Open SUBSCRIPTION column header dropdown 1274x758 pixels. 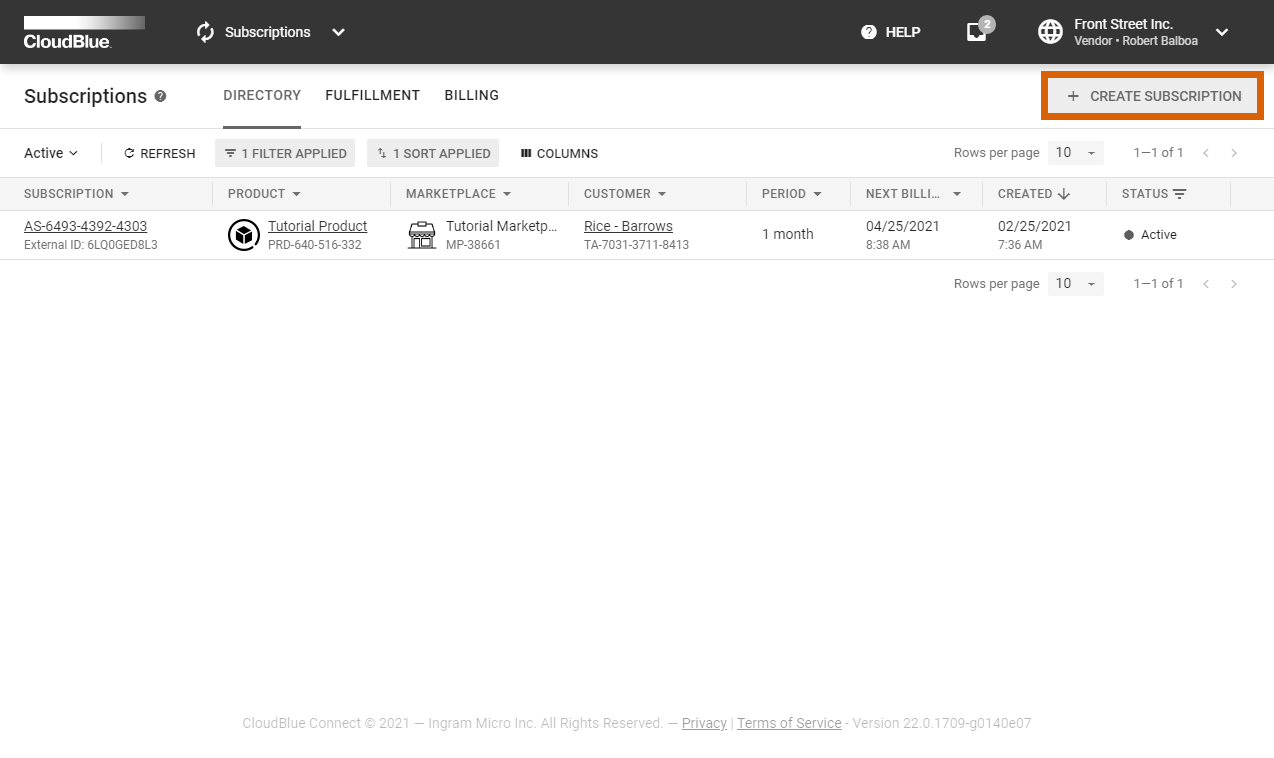pos(125,194)
